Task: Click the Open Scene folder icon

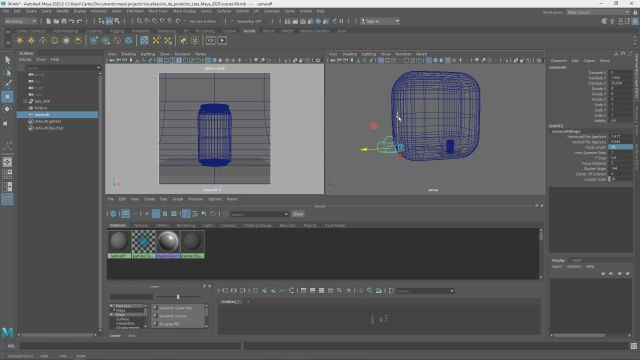Action: (56, 21)
